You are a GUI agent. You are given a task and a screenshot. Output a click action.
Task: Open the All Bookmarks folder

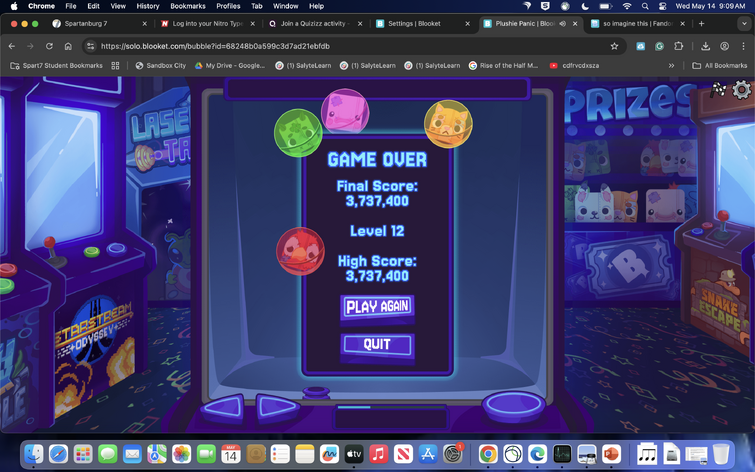pos(719,66)
